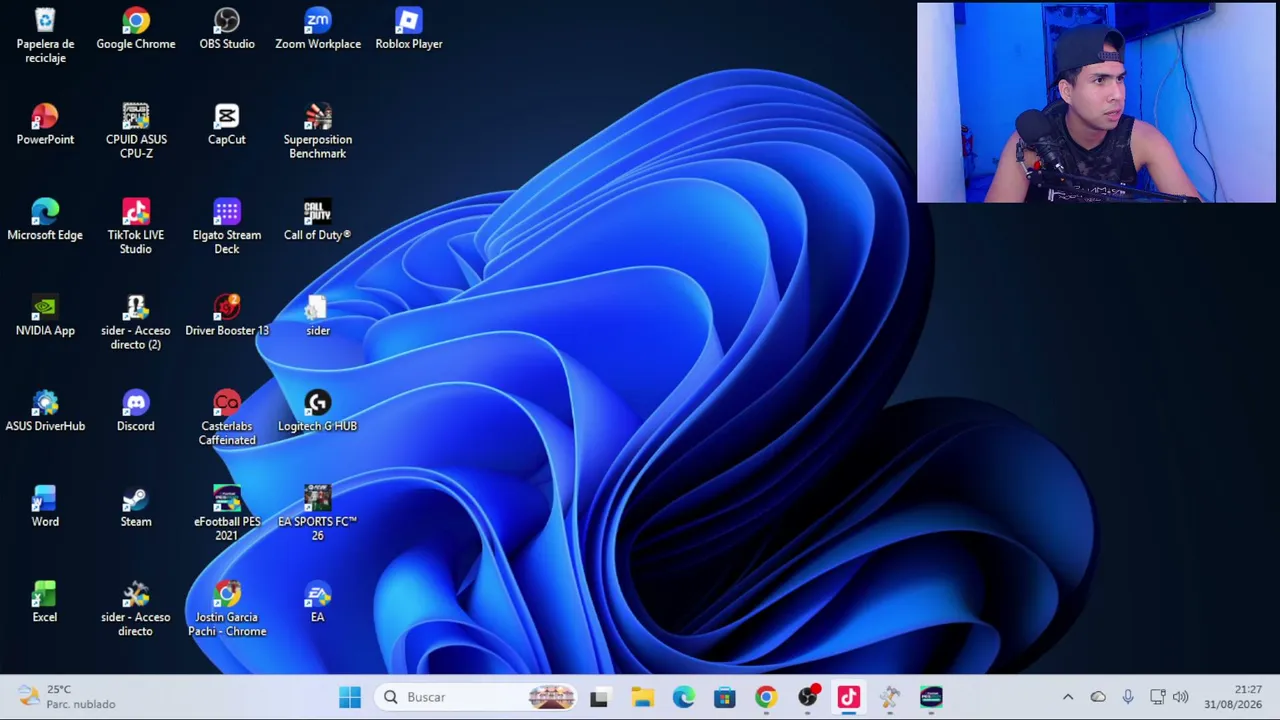
Task: Select the NVIDIA App desktop icon
Action: [45, 316]
